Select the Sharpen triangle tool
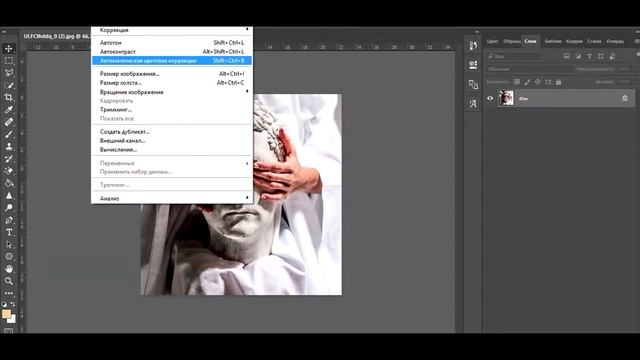 click(x=9, y=196)
